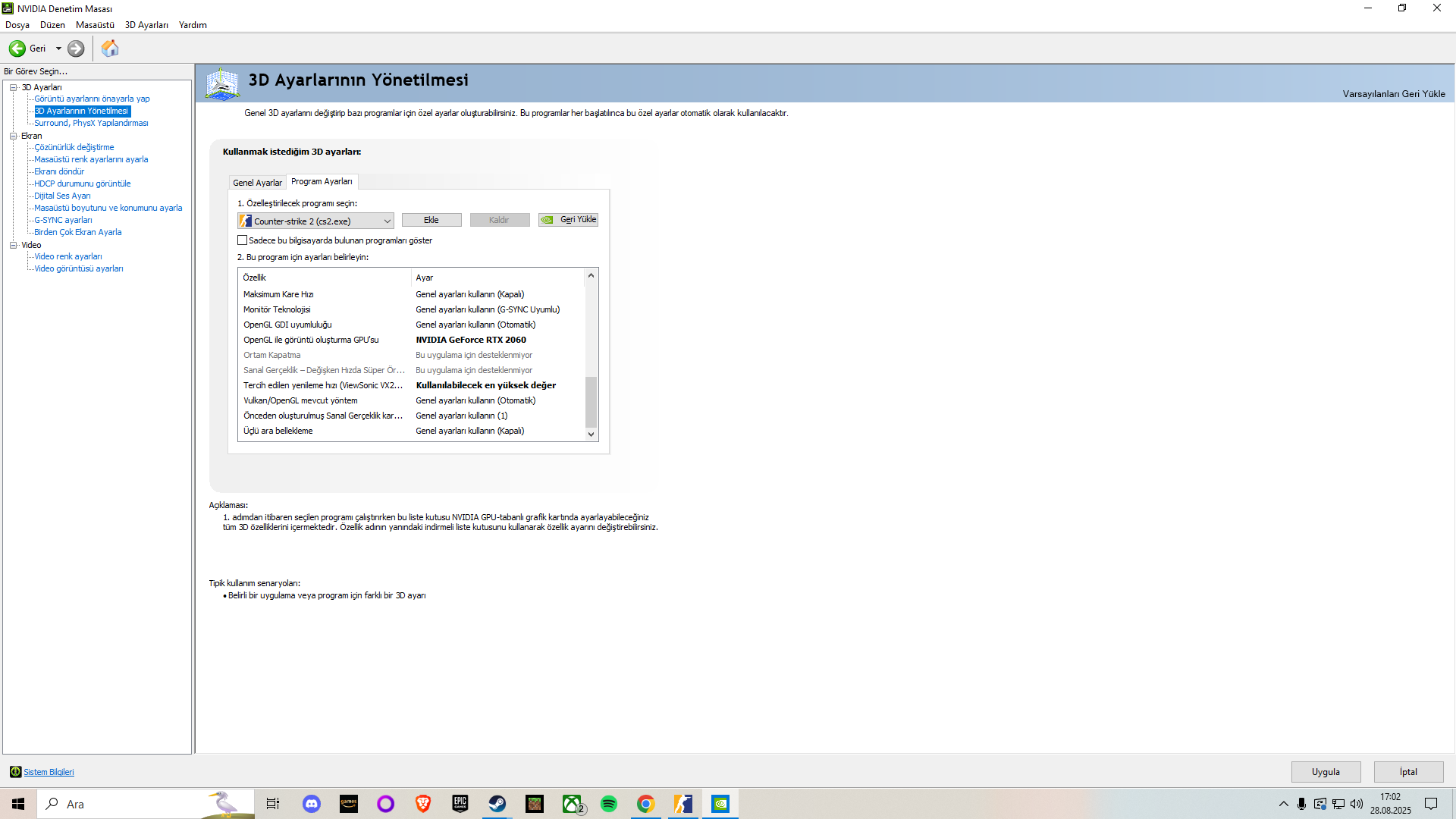Open the 3D Ayarları menu
Screen dimensions: 1456x819
146,25
